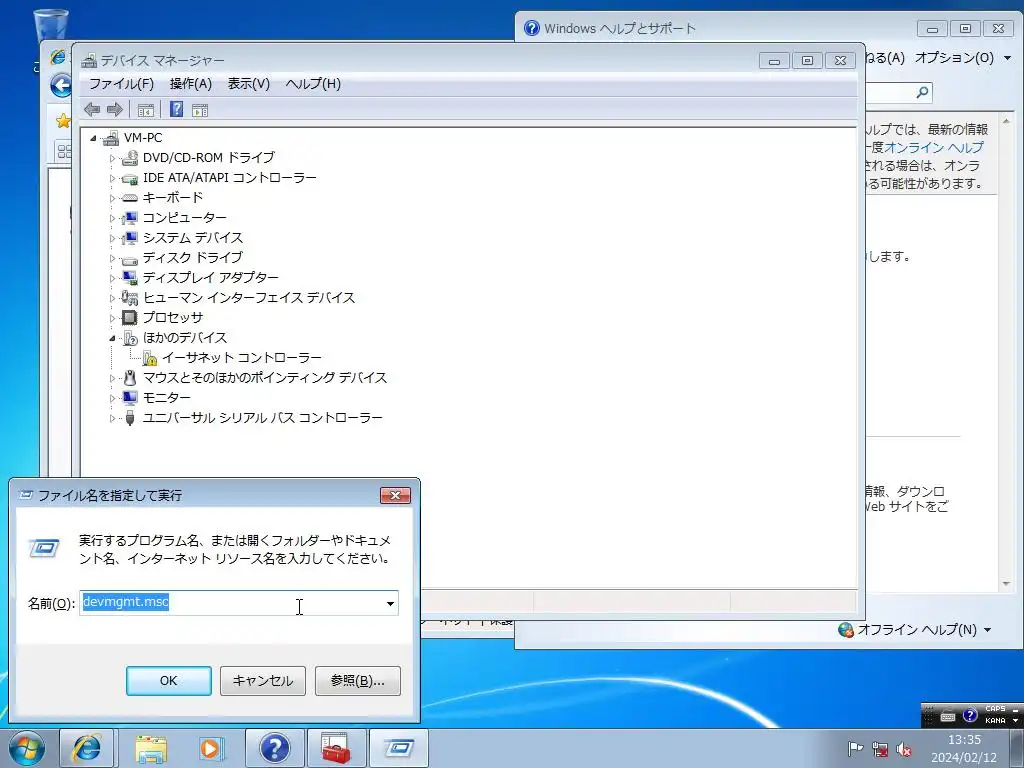This screenshot has width=1024, height=768.
Task: Click the Back arrow in Device Manager toolbar
Action: tap(92, 110)
